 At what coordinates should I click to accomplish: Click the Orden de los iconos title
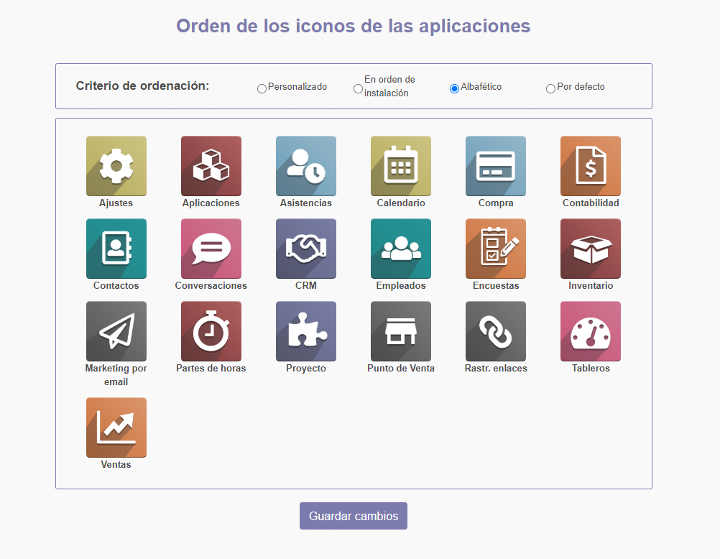coord(354,26)
